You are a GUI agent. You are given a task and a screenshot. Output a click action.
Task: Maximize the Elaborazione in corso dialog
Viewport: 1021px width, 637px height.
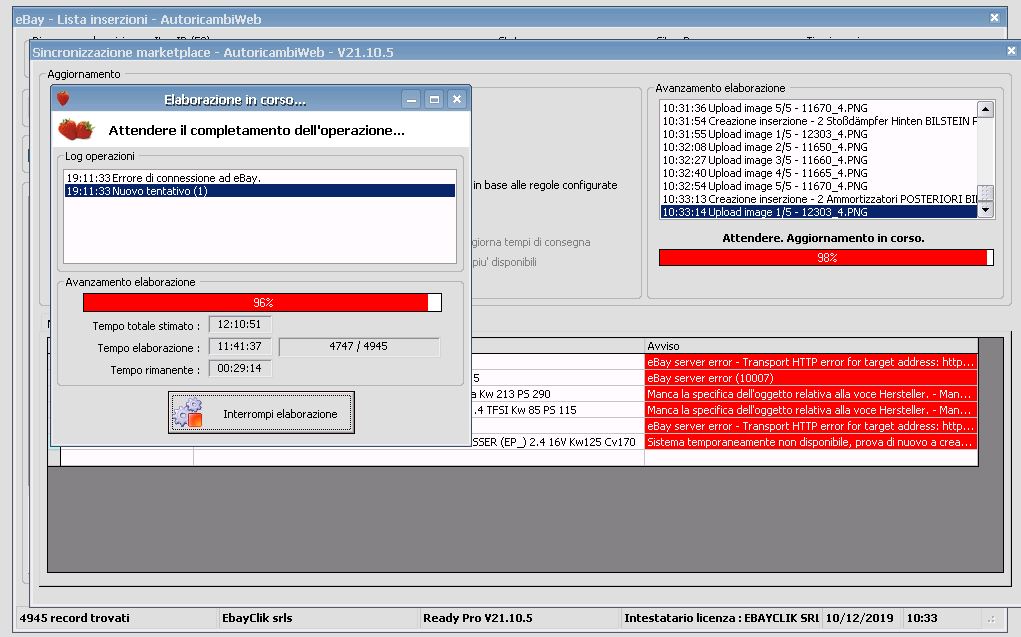[x=434, y=99]
